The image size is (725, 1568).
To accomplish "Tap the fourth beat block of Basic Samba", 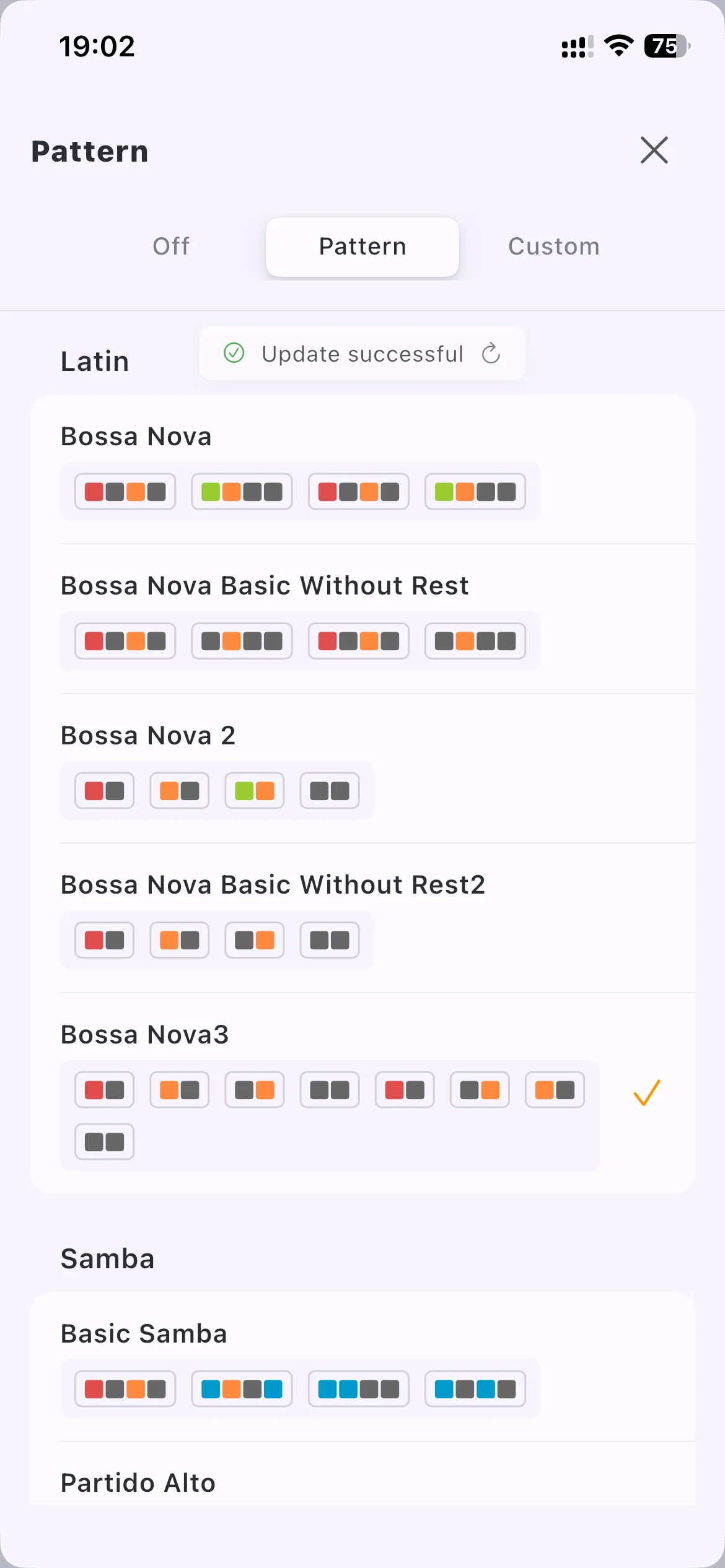I will click(475, 1389).
